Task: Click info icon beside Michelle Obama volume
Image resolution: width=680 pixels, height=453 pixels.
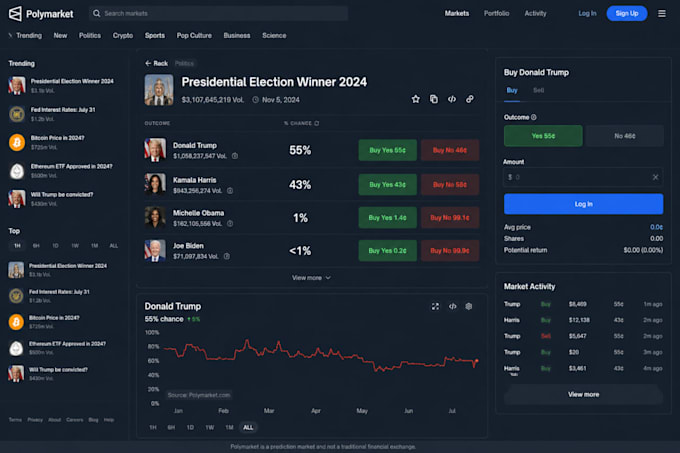Action: coord(230,224)
